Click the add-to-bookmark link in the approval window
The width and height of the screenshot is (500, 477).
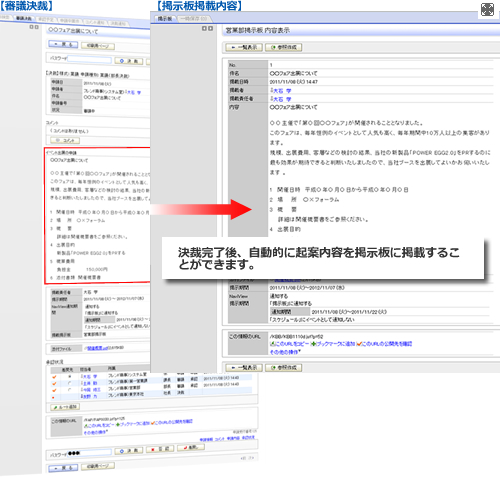[133, 424]
